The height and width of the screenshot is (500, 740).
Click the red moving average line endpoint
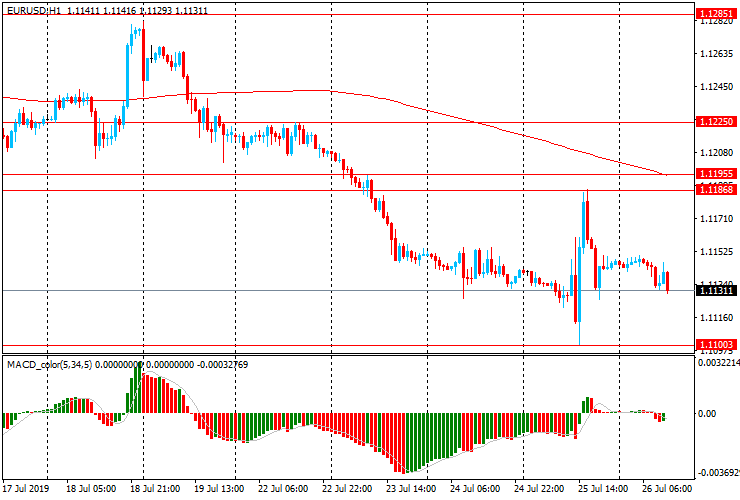point(666,175)
